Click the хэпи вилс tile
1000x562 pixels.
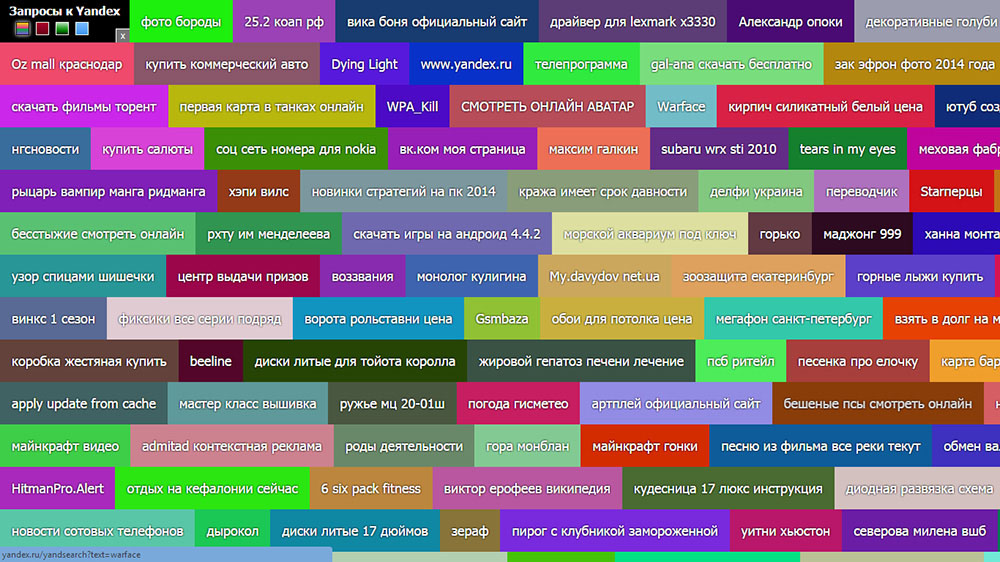(x=258, y=191)
